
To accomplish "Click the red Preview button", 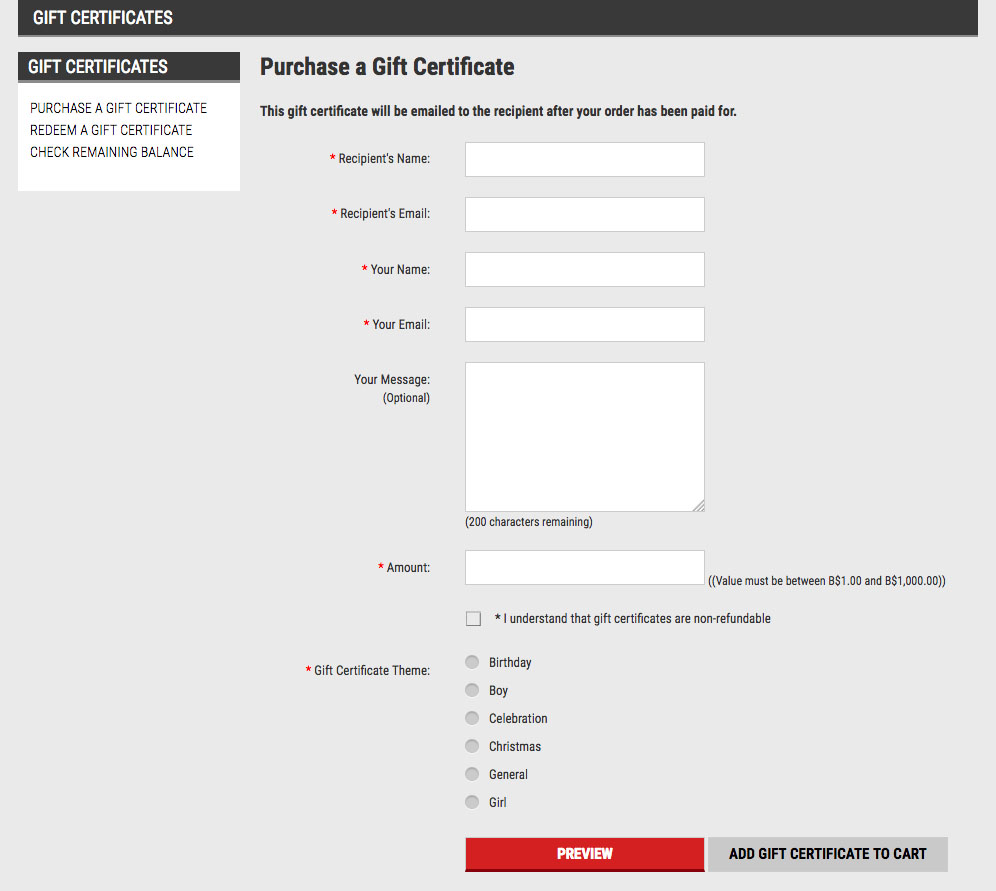I will pos(584,854).
